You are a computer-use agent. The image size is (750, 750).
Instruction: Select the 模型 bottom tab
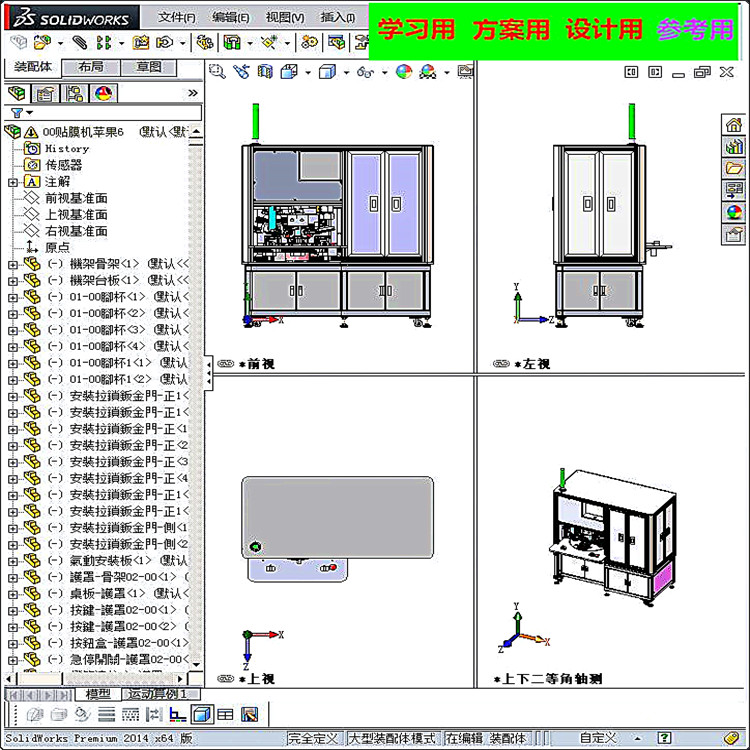coord(98,694)
